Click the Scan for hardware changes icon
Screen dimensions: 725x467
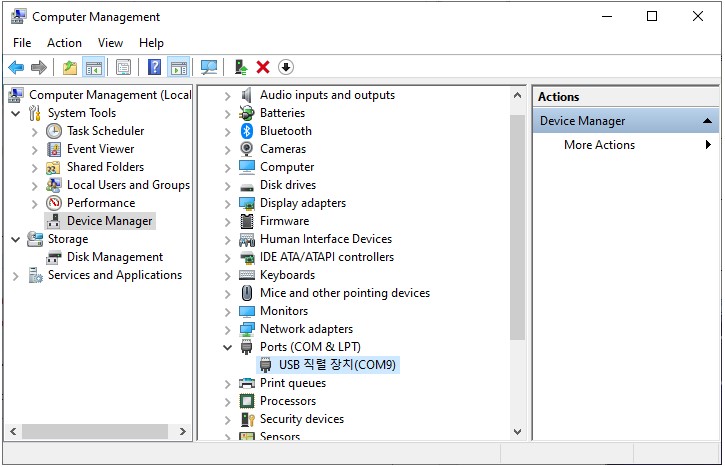pos(209,67)
